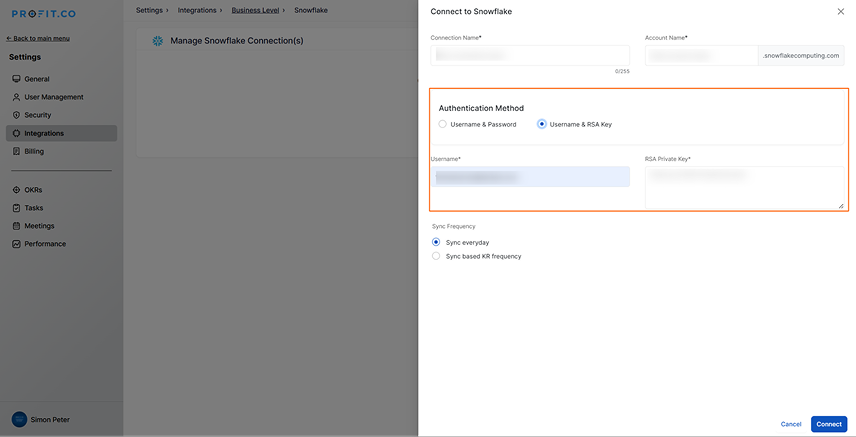
Task: Cancel the Snowflake connection dialog
Action: coord(790,424)
